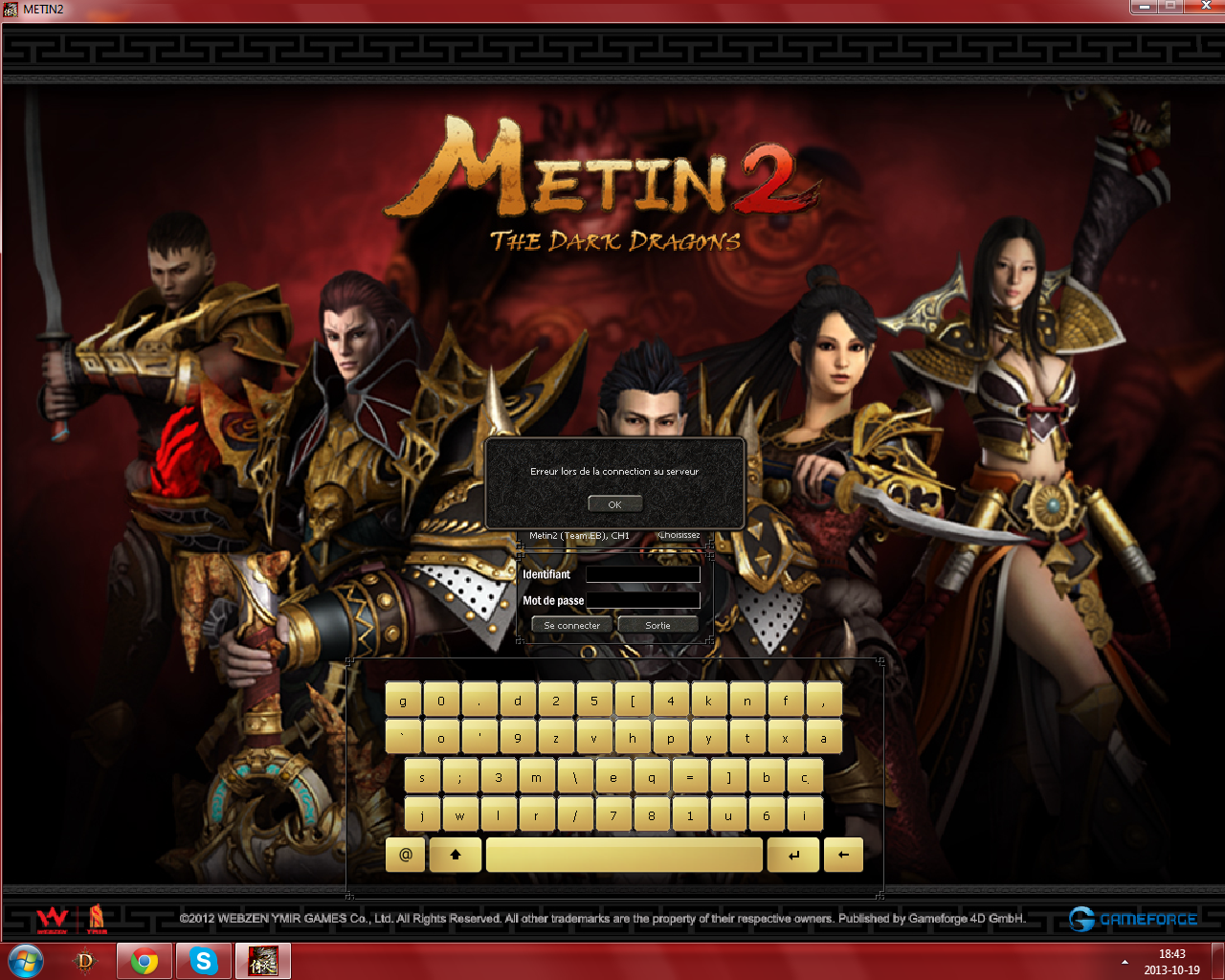Click the Sortie button to exit
The height and width of the screenshot is (980, 1225).
coord(657,625)
